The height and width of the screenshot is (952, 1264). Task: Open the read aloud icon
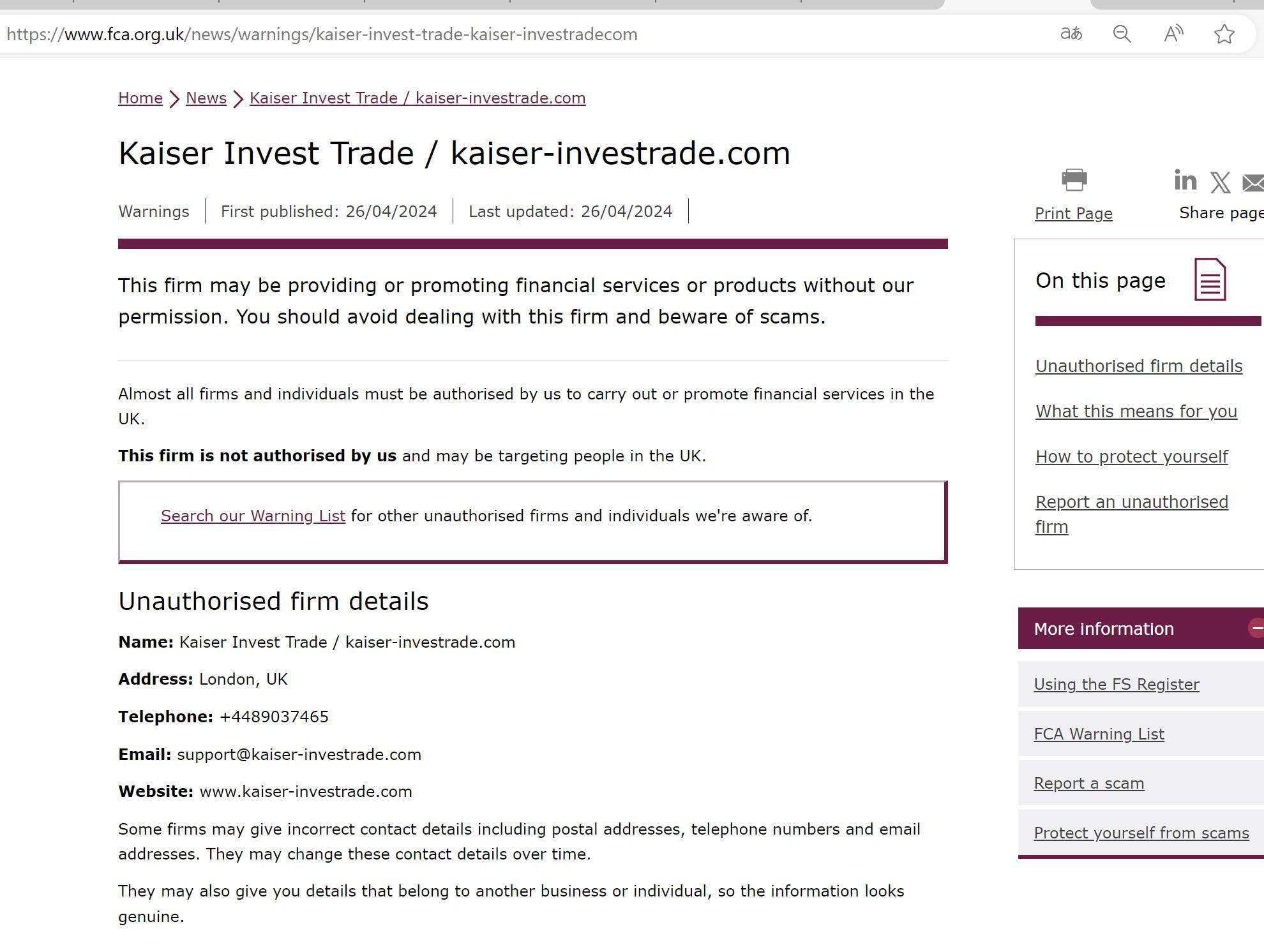pyautogui.click(x=1173, y=34)
